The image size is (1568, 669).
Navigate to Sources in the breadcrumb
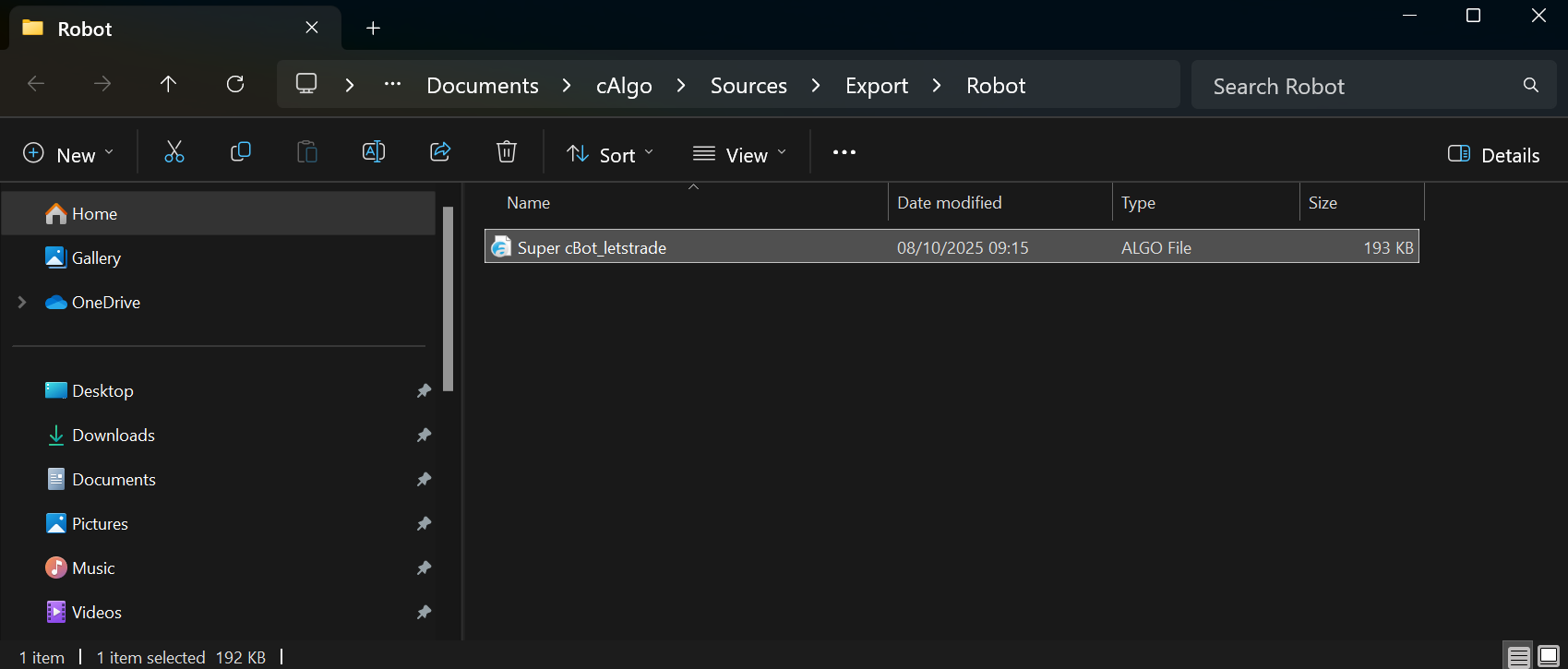pyautogui.click(x=748, y=86)
